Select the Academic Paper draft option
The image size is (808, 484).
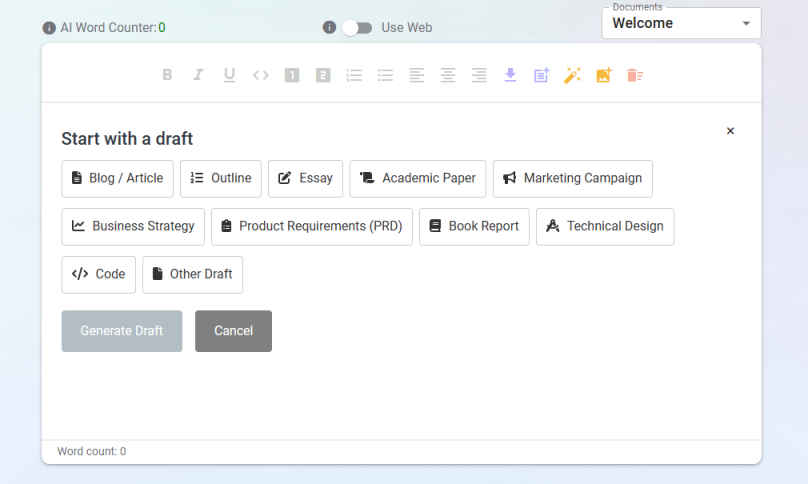point(418,178)
